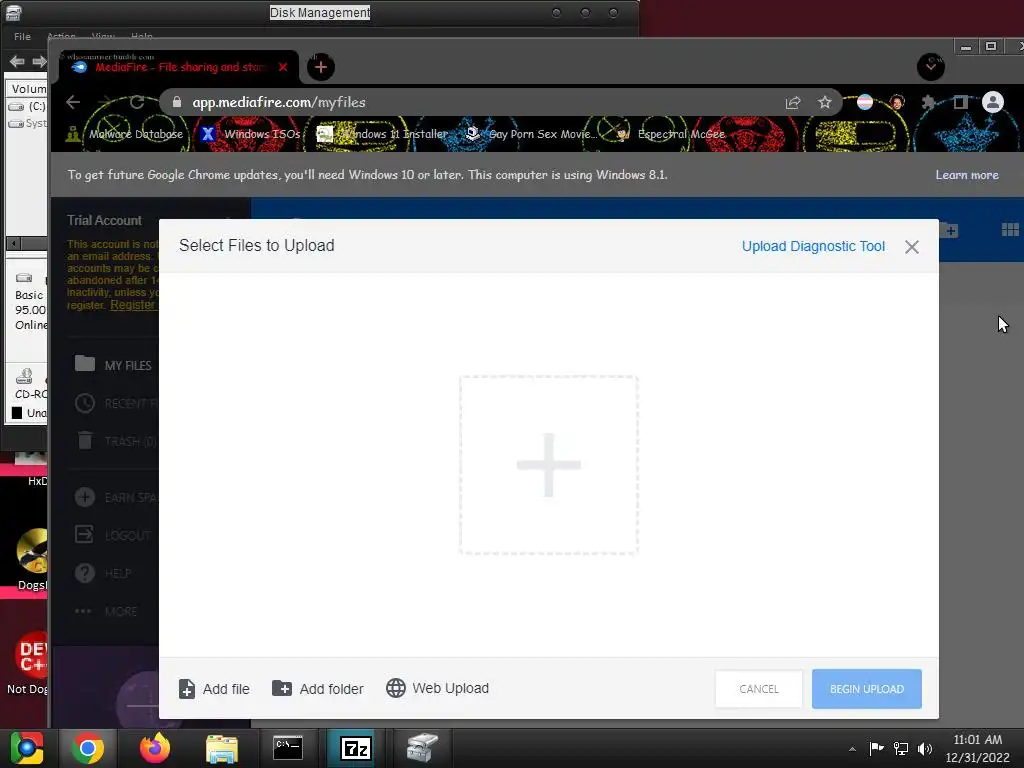Click the Chrome address bar URL
Viewport: 1024px width, 768px height.
279,103
